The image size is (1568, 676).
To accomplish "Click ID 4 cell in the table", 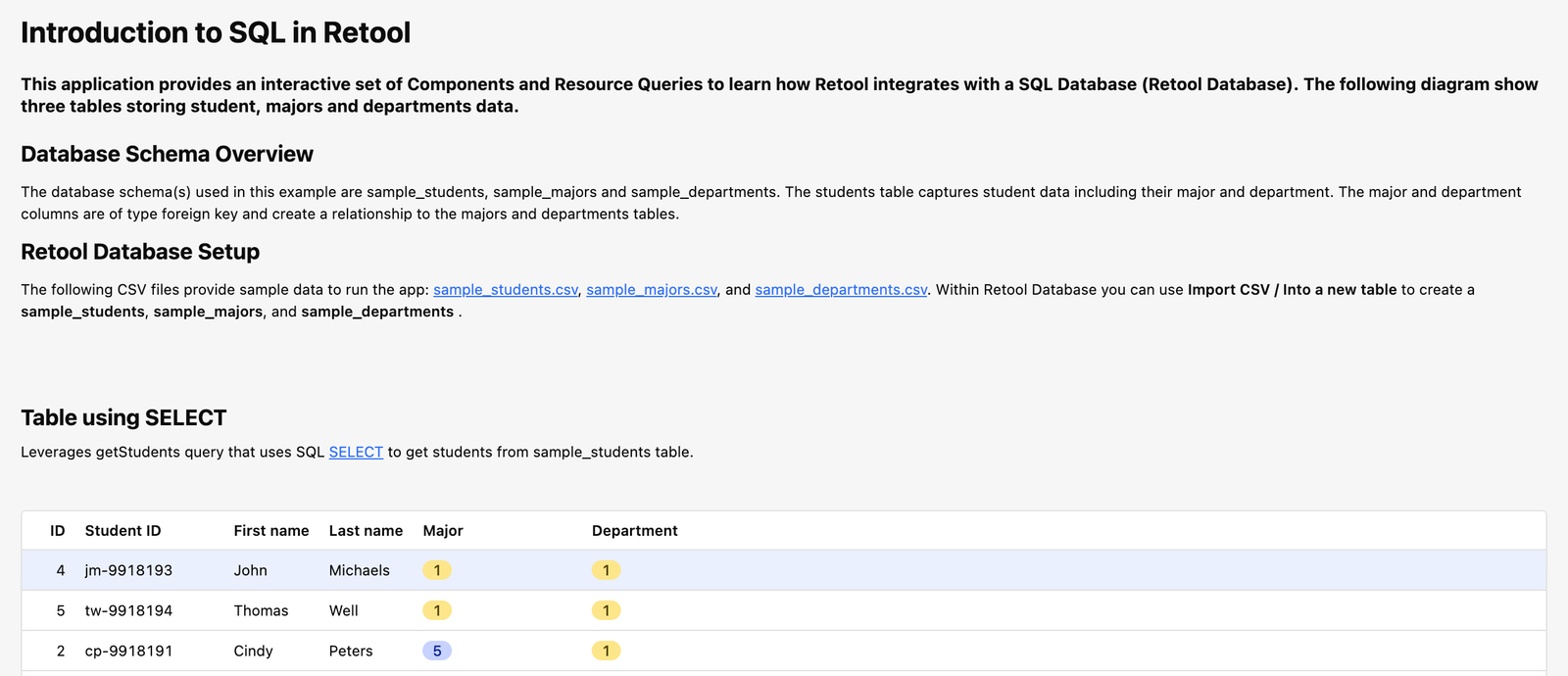I will (61, 570).
